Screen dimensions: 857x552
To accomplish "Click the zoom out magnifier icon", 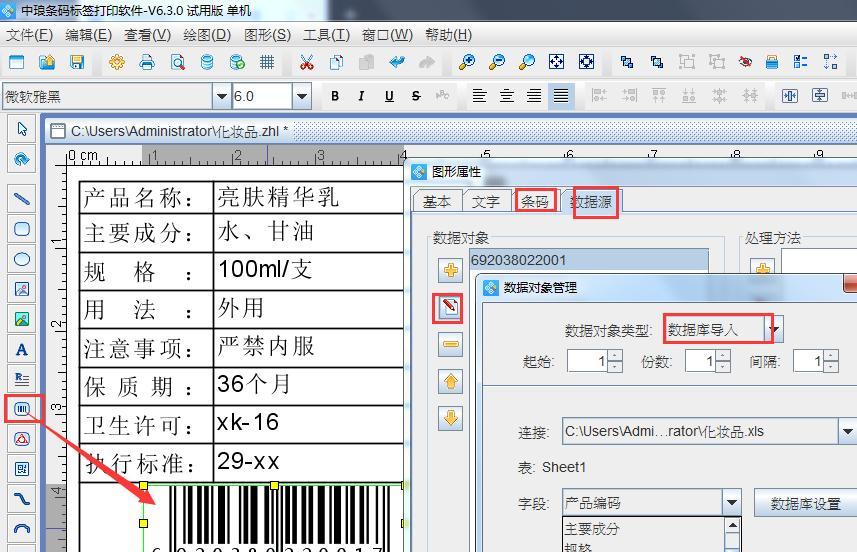I will pyautogui.click(x=497, y=62).
